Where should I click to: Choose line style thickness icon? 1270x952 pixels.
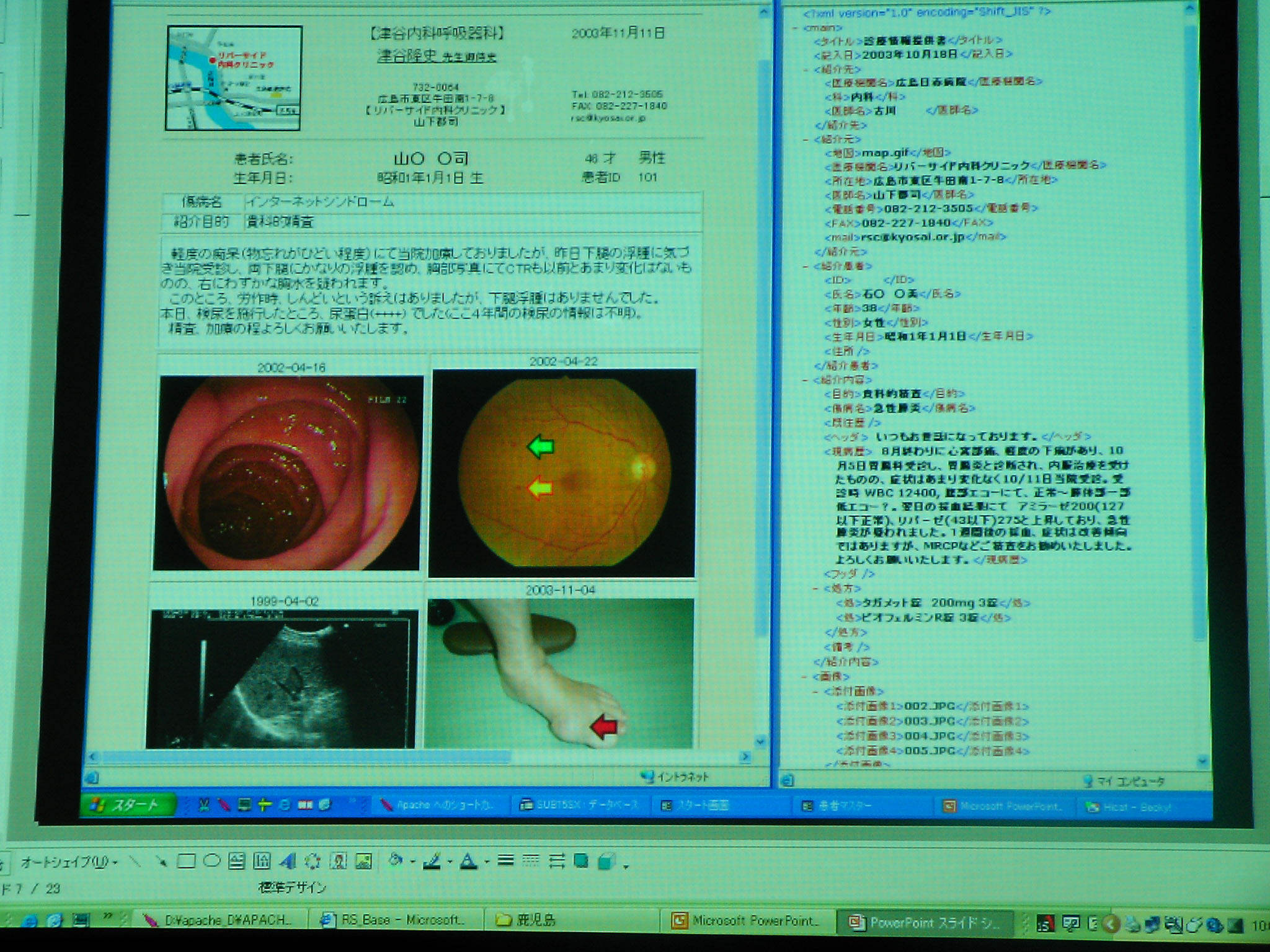pyautogui.click(x=506, y=861)
